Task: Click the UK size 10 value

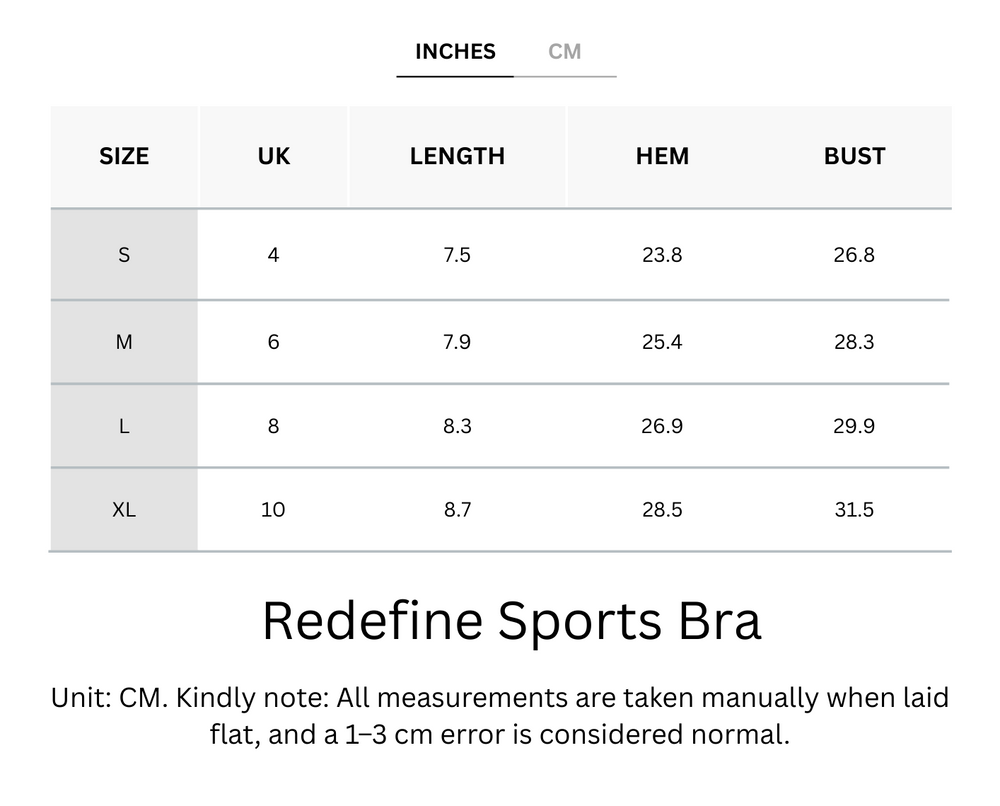Action: [x=273, y=509]
